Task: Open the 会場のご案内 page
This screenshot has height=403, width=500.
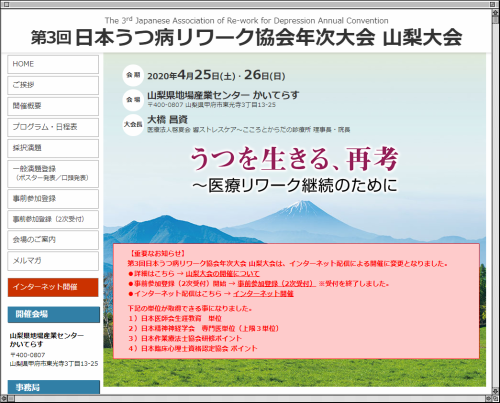Action: (x=53, y=240)
